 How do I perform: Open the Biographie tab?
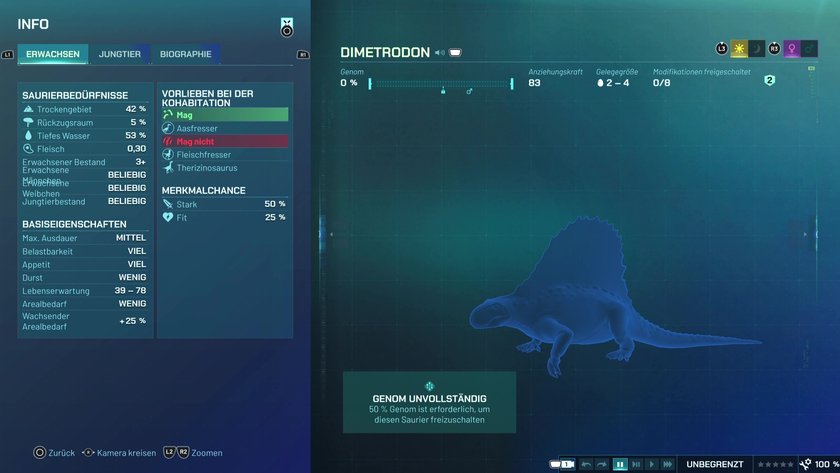point(185,54)
